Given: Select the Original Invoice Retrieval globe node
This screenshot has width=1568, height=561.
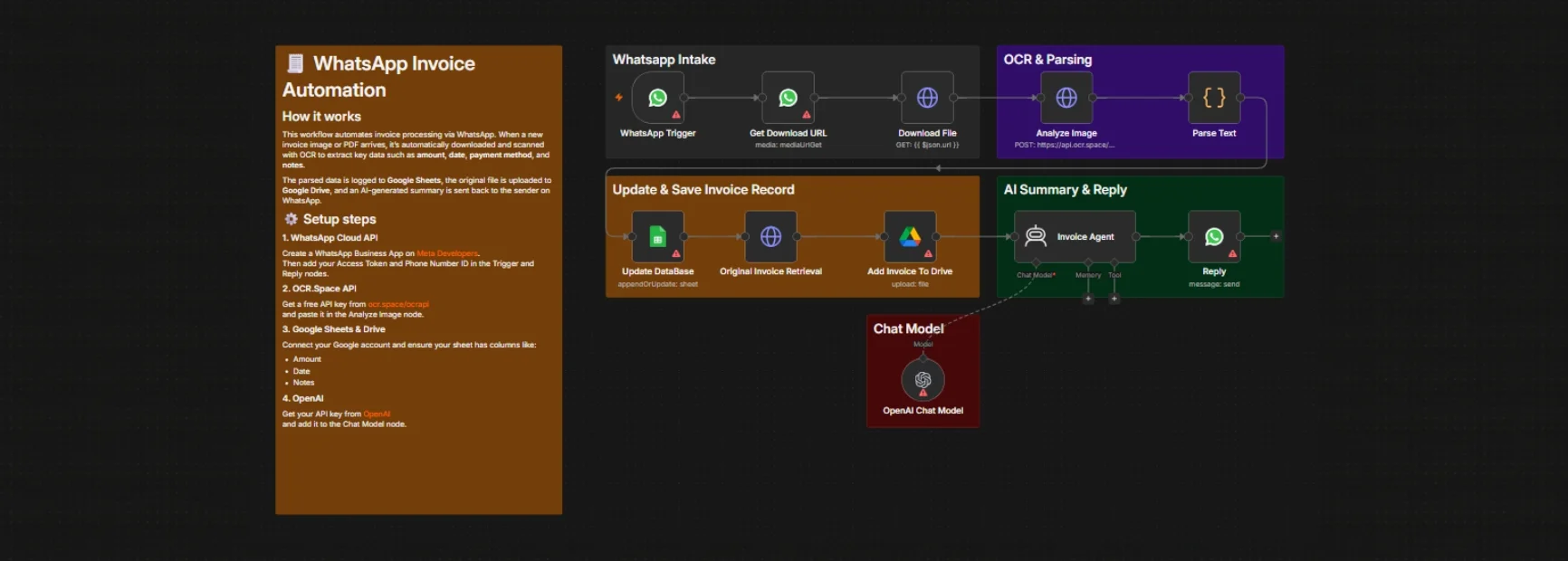Looking at the screenshot, I should tap(770, 236).
